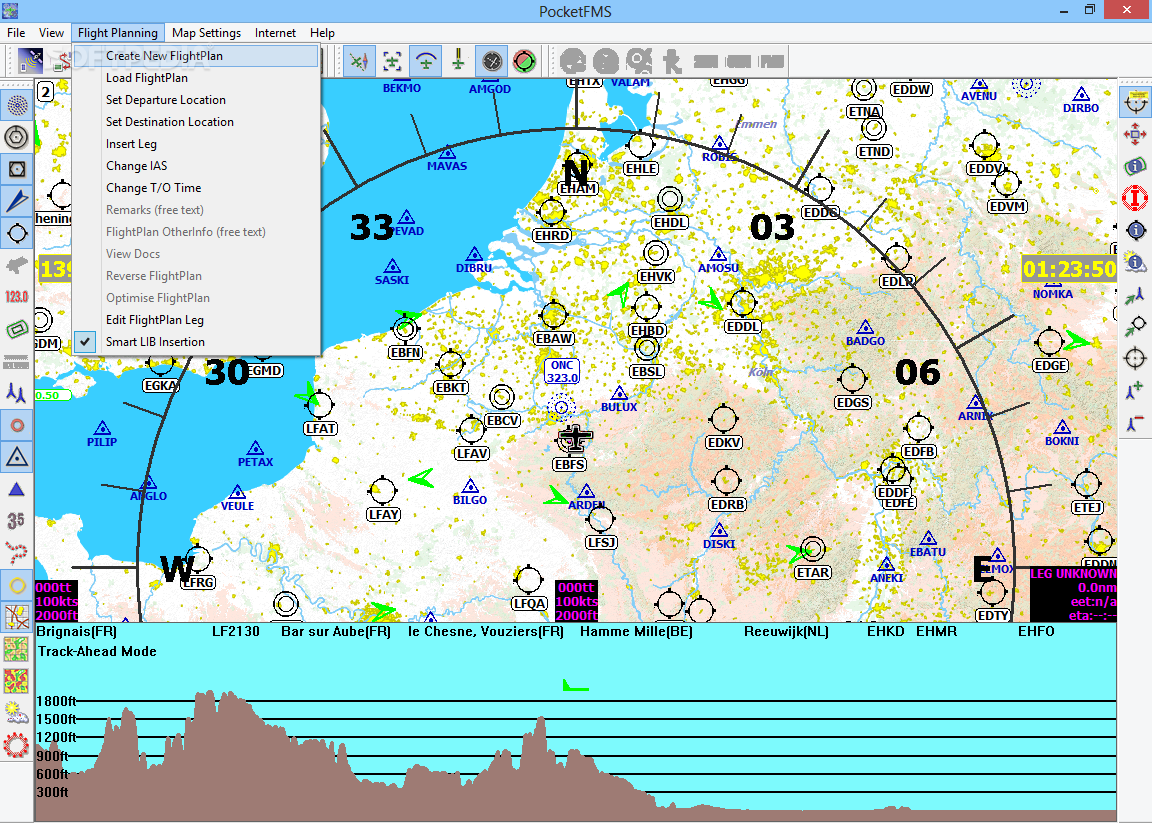Click the red four-arrow pan icon

(1136, 134)
